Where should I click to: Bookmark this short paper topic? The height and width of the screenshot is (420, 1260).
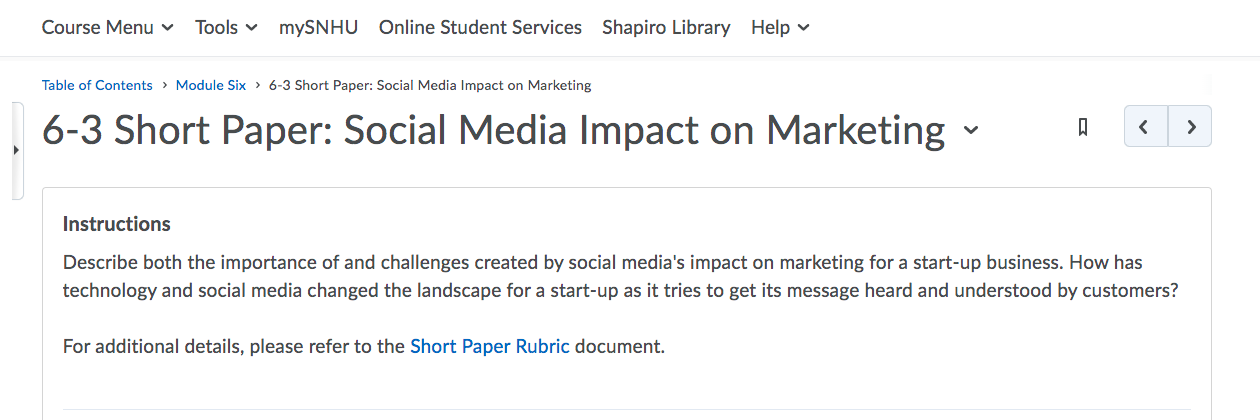[x=1082, y=127]
